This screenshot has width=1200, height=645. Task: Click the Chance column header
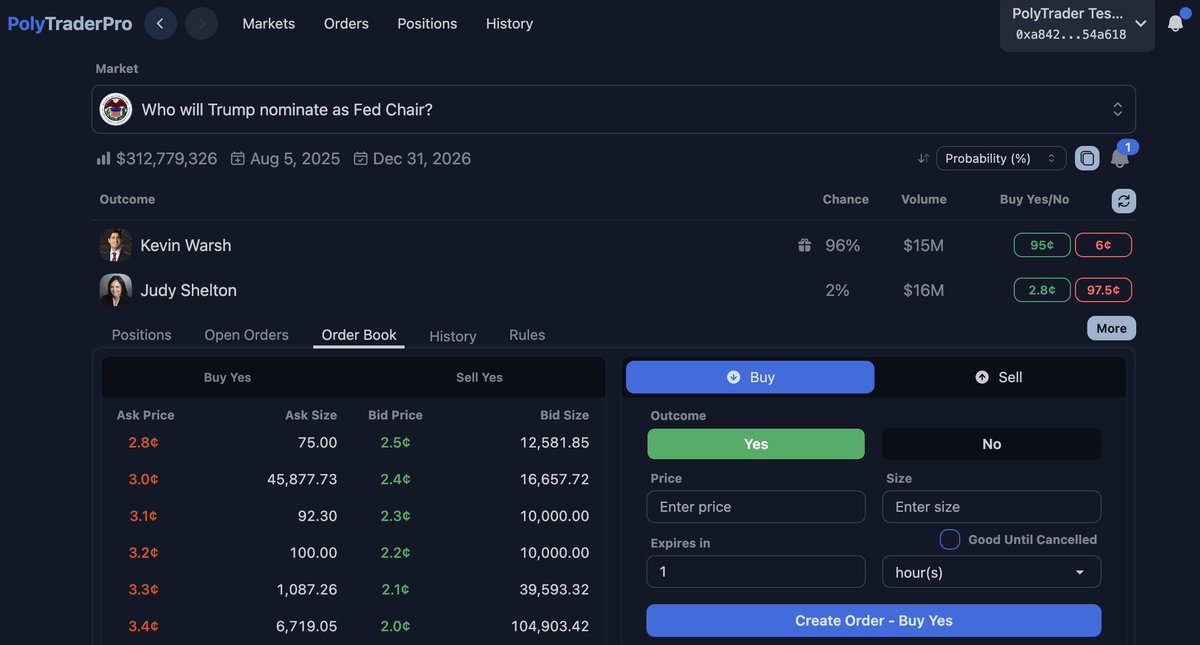845,199
